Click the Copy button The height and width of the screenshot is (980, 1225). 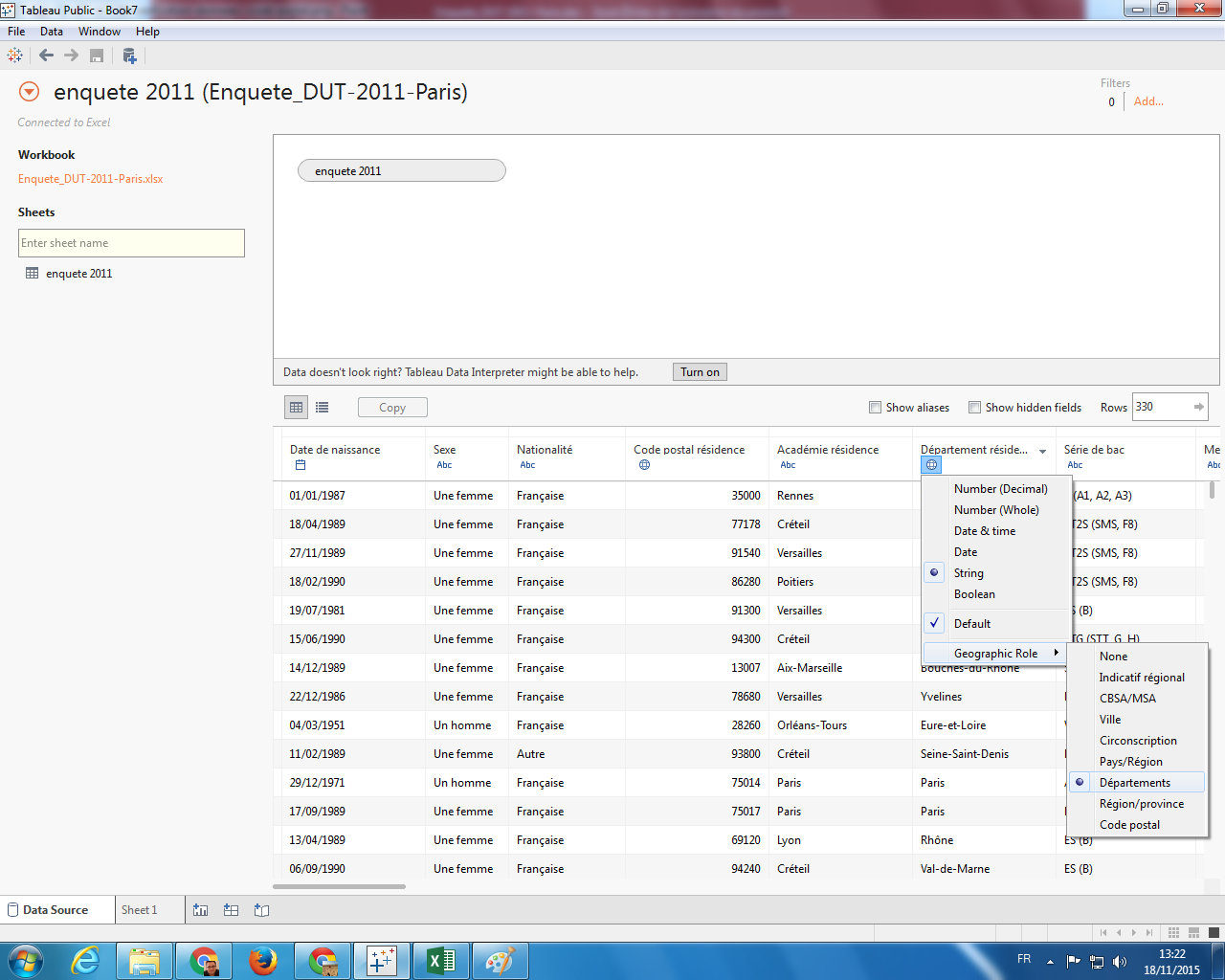[392, 408]
